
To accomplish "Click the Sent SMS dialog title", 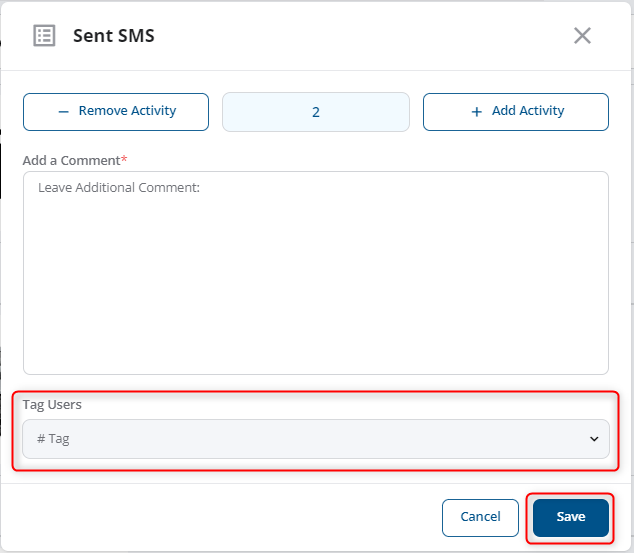I will click(114, 36).
